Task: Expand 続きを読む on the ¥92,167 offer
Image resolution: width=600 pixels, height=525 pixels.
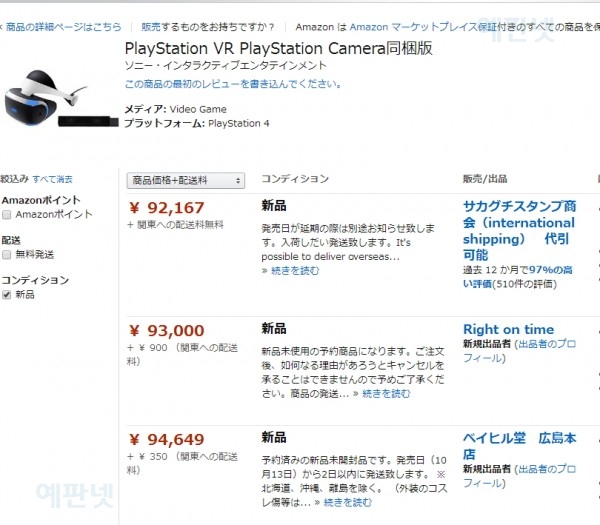Action: pyautogui.click(x=295, y=271)
